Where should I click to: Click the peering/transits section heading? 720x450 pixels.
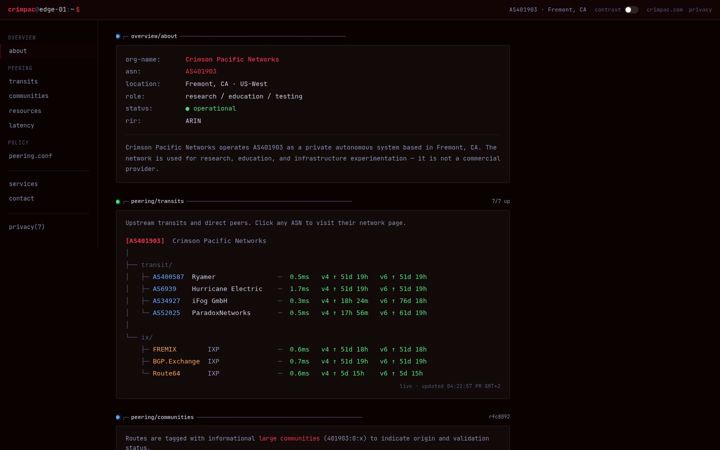tap(157, 201)
